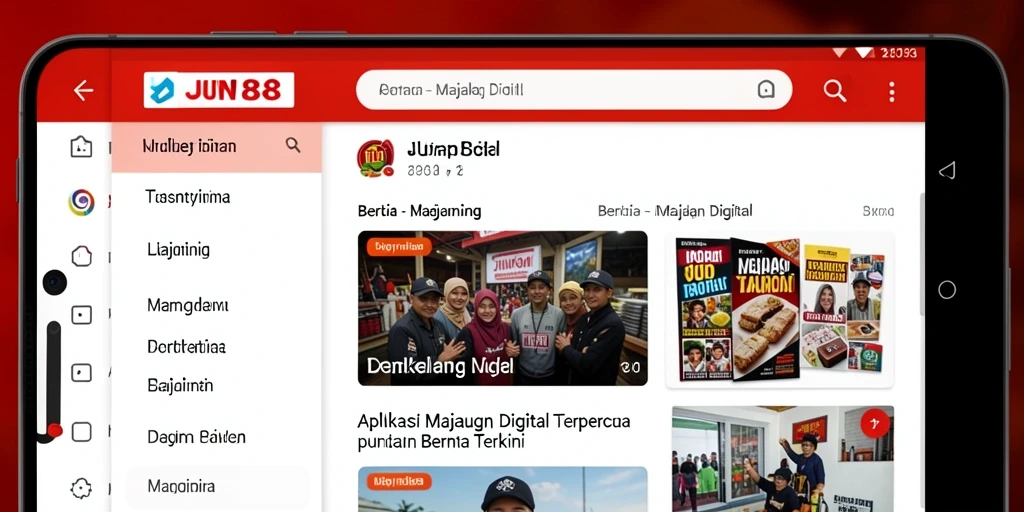Open the Tasntyinma menu entry
This screenshot has width=1024, height=512.
(187, 197)
